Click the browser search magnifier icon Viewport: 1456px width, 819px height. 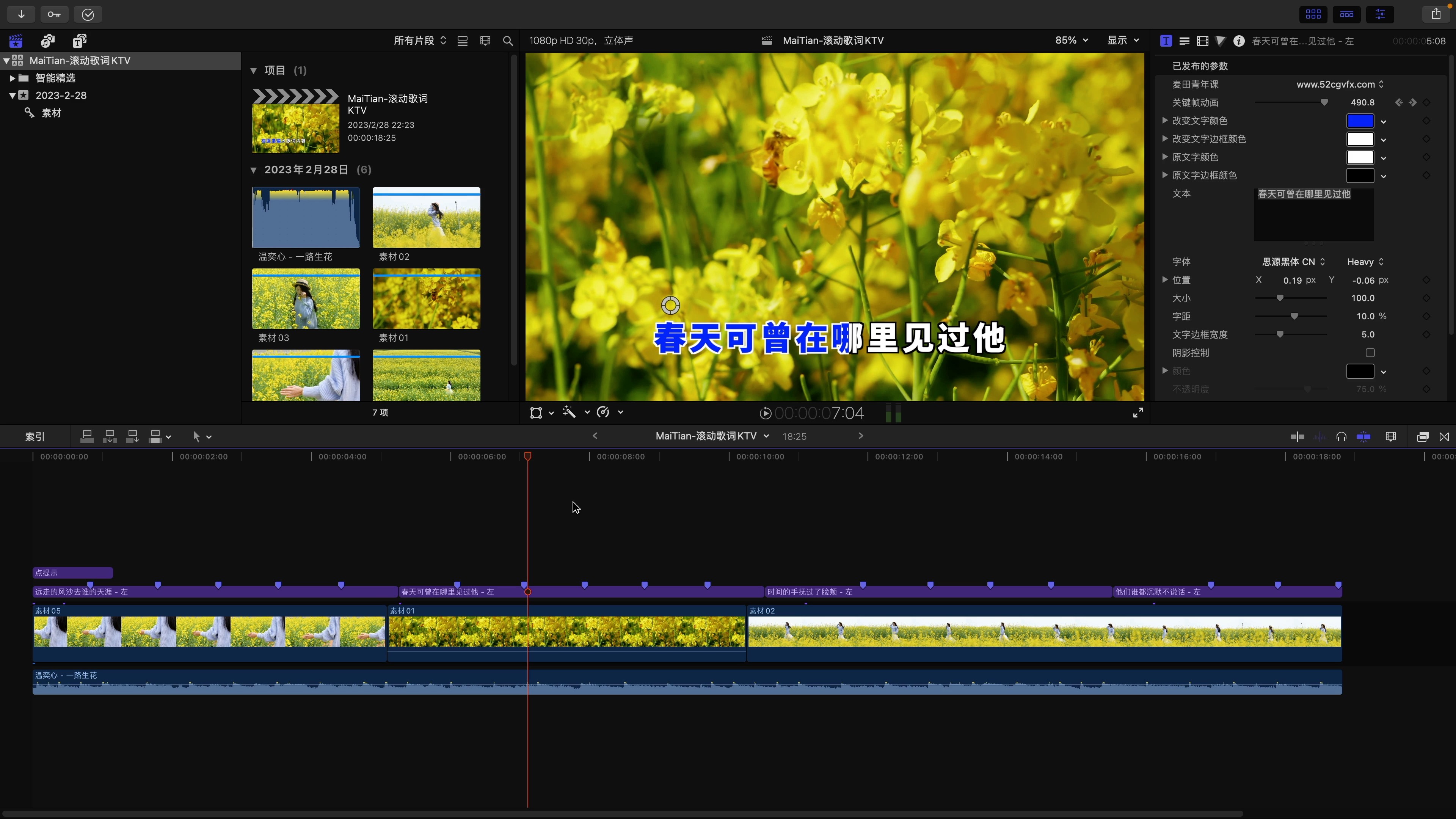coord(508,41)
